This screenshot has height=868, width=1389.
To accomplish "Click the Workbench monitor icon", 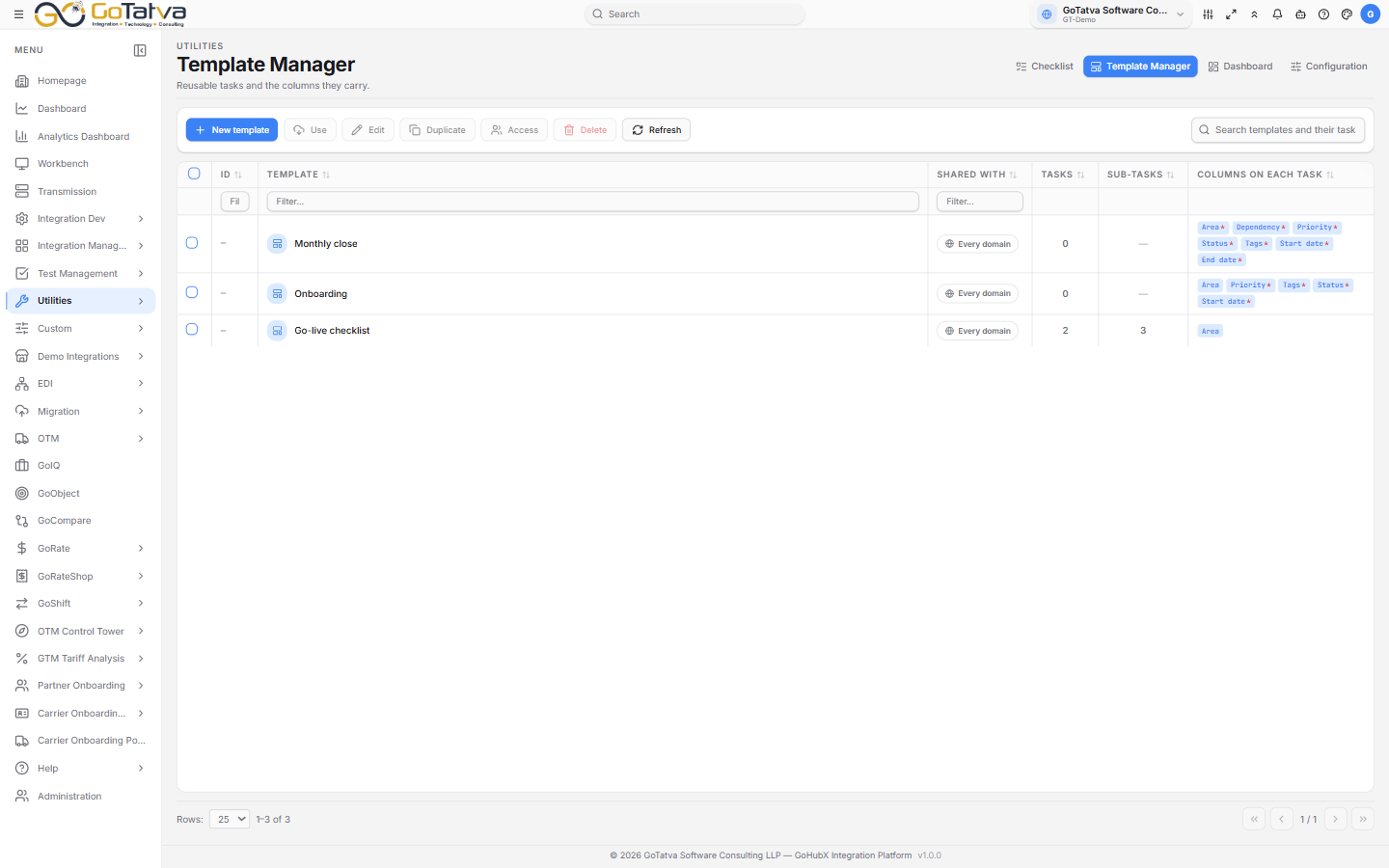I will (x=22, y=164).
